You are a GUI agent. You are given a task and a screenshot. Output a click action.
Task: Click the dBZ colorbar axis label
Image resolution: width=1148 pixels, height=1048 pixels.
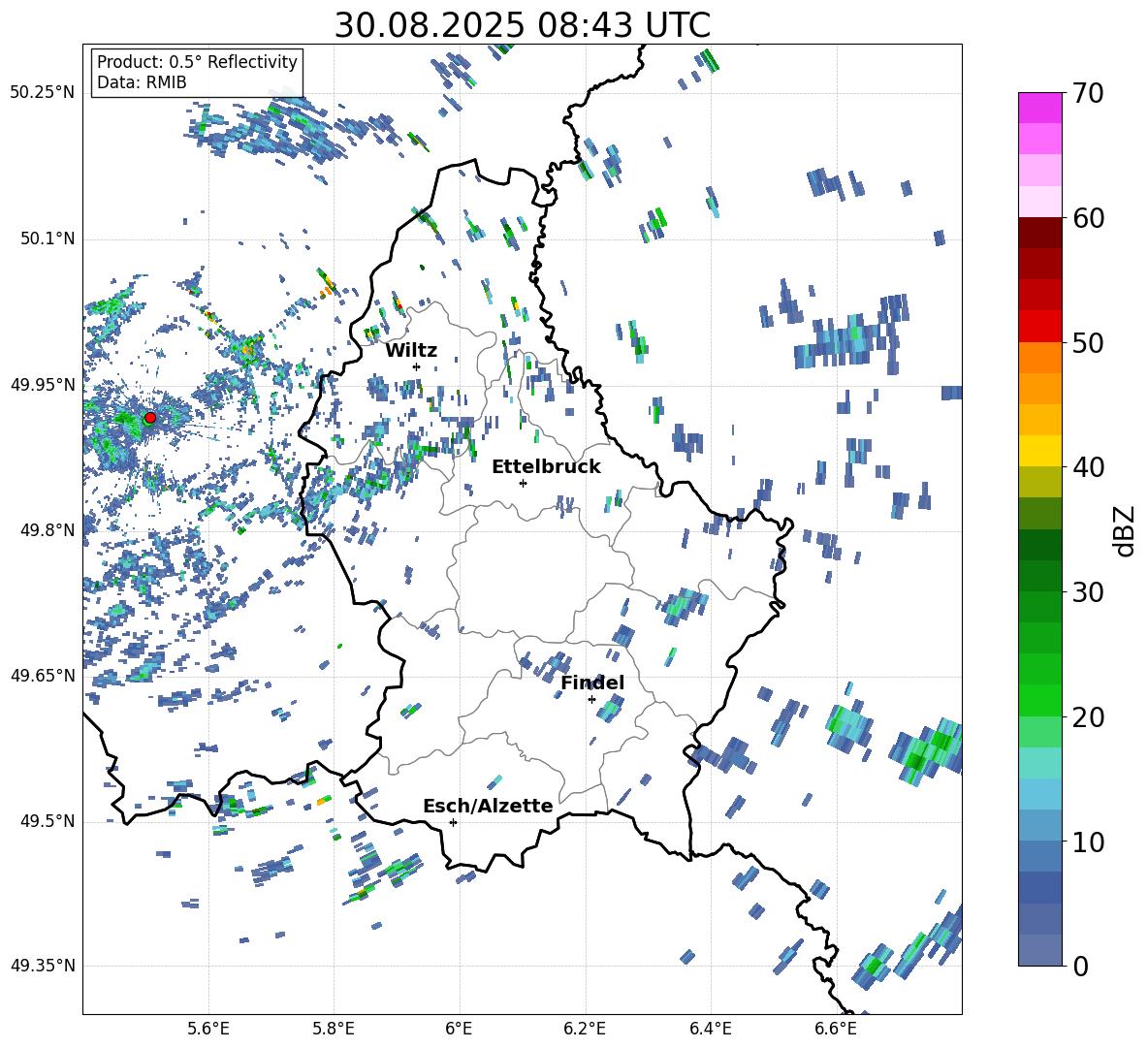(x=1126, y=530)
